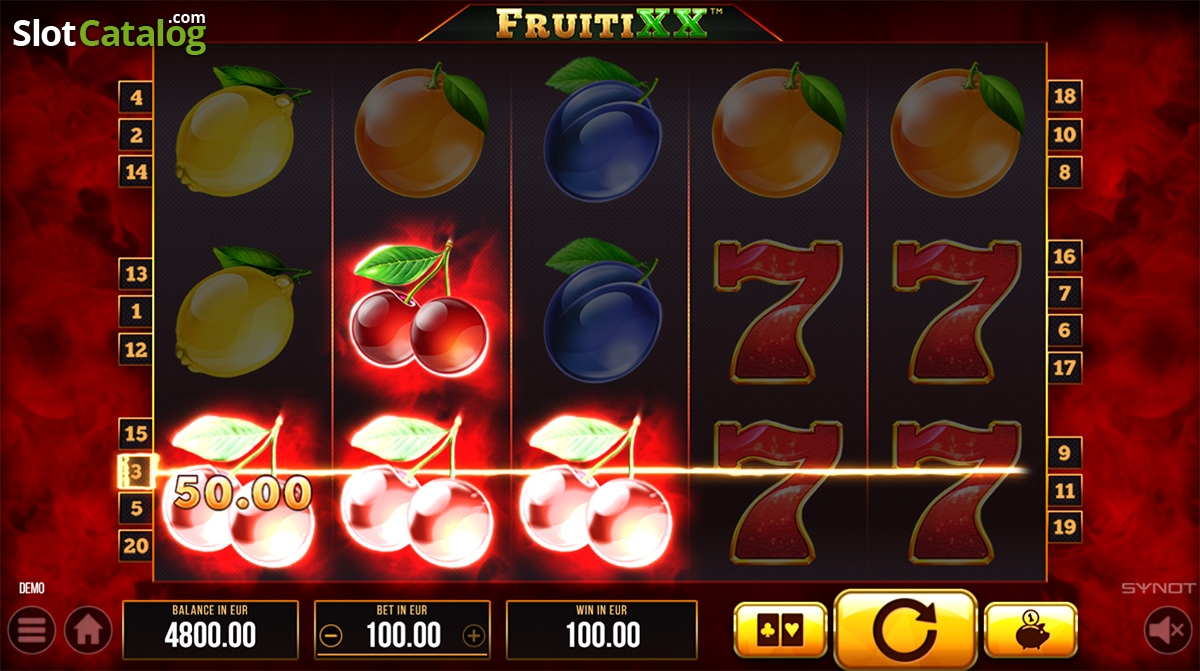Open the card gamble feature button
1200x671 pixels.
tap(780, 630)
